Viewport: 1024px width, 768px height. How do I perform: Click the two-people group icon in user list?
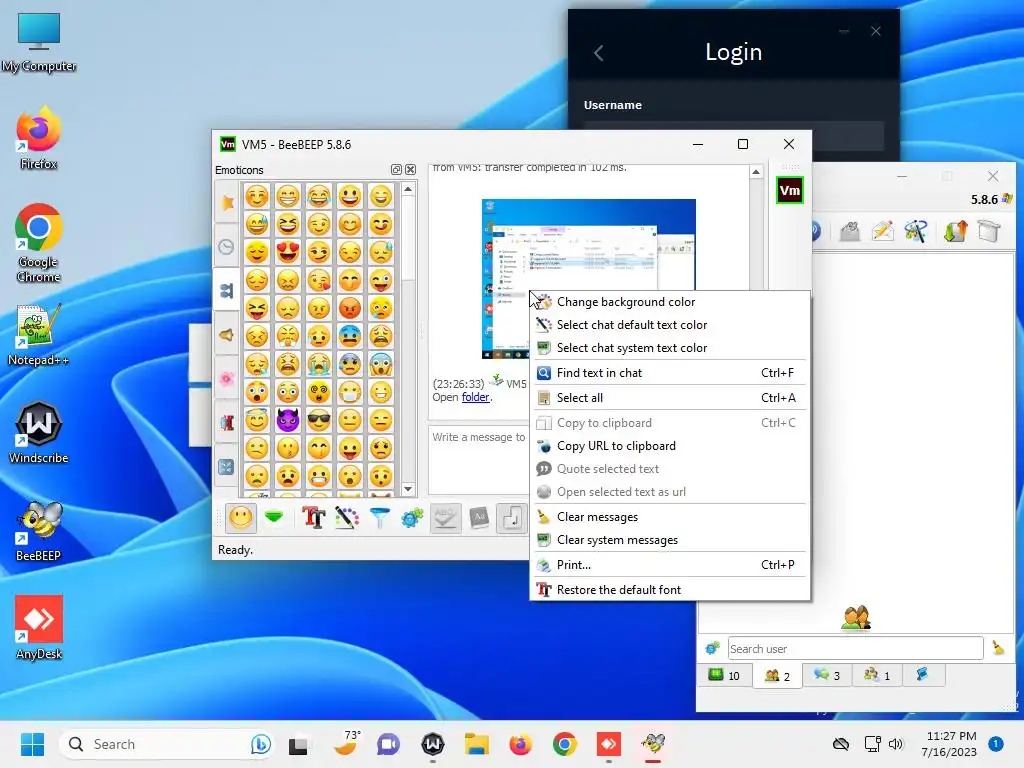(856, 618)
